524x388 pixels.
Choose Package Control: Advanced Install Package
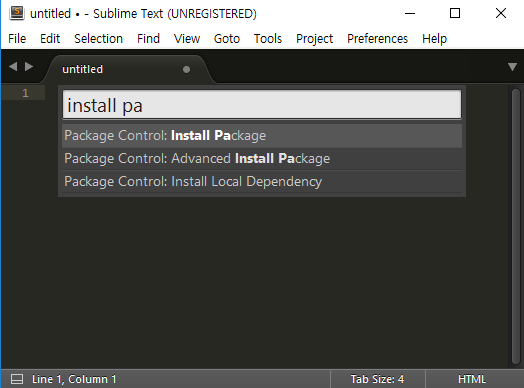click(262, 158)
